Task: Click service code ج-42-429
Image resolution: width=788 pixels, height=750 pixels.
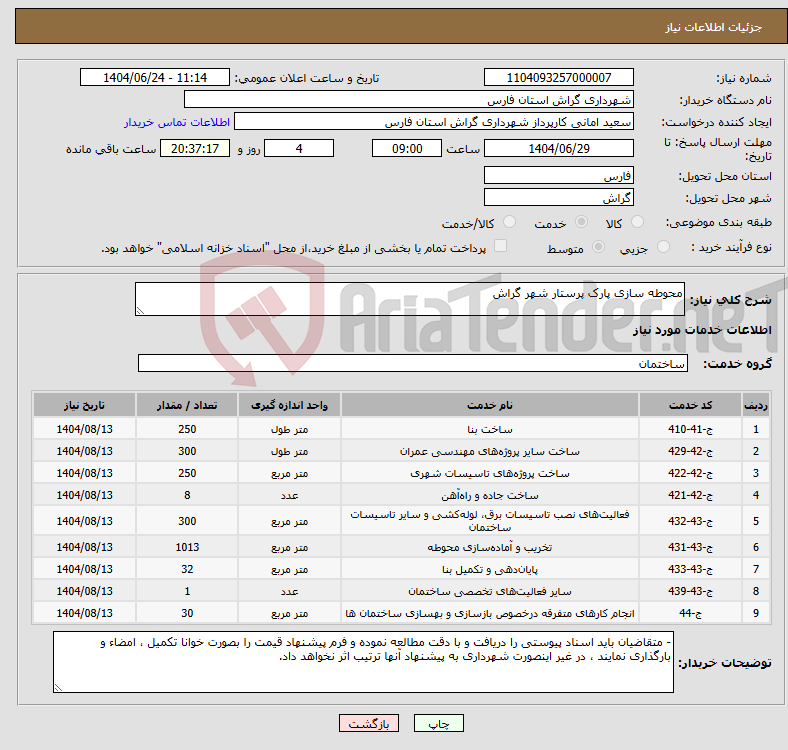Action: point(691,451)
